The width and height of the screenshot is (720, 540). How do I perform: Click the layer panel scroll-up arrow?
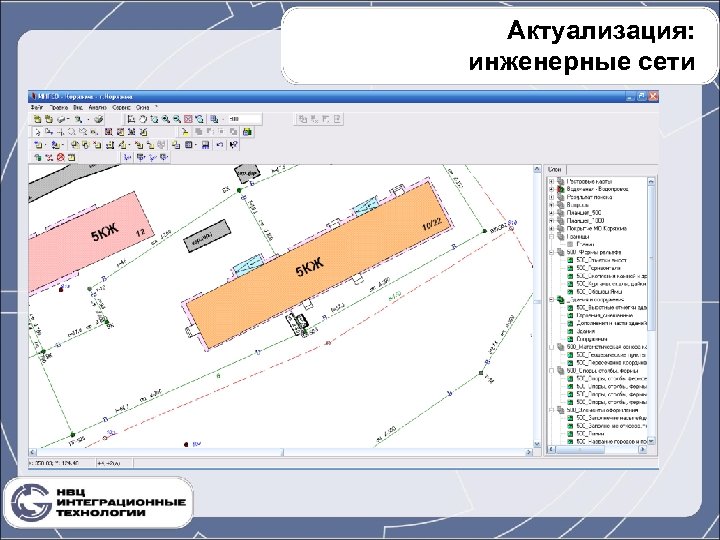(x=651, y=181)
